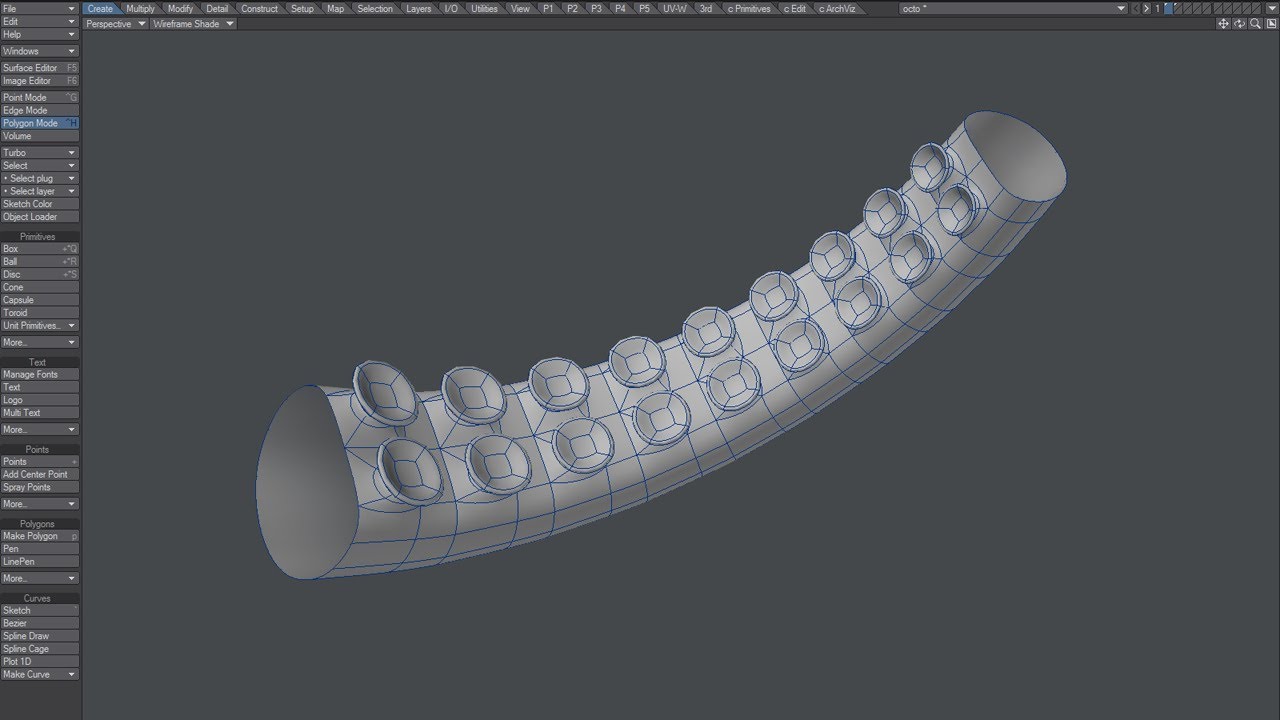1280x720 pixels.
Task: Open the Select layer dropdown
Action: point(40,191)
